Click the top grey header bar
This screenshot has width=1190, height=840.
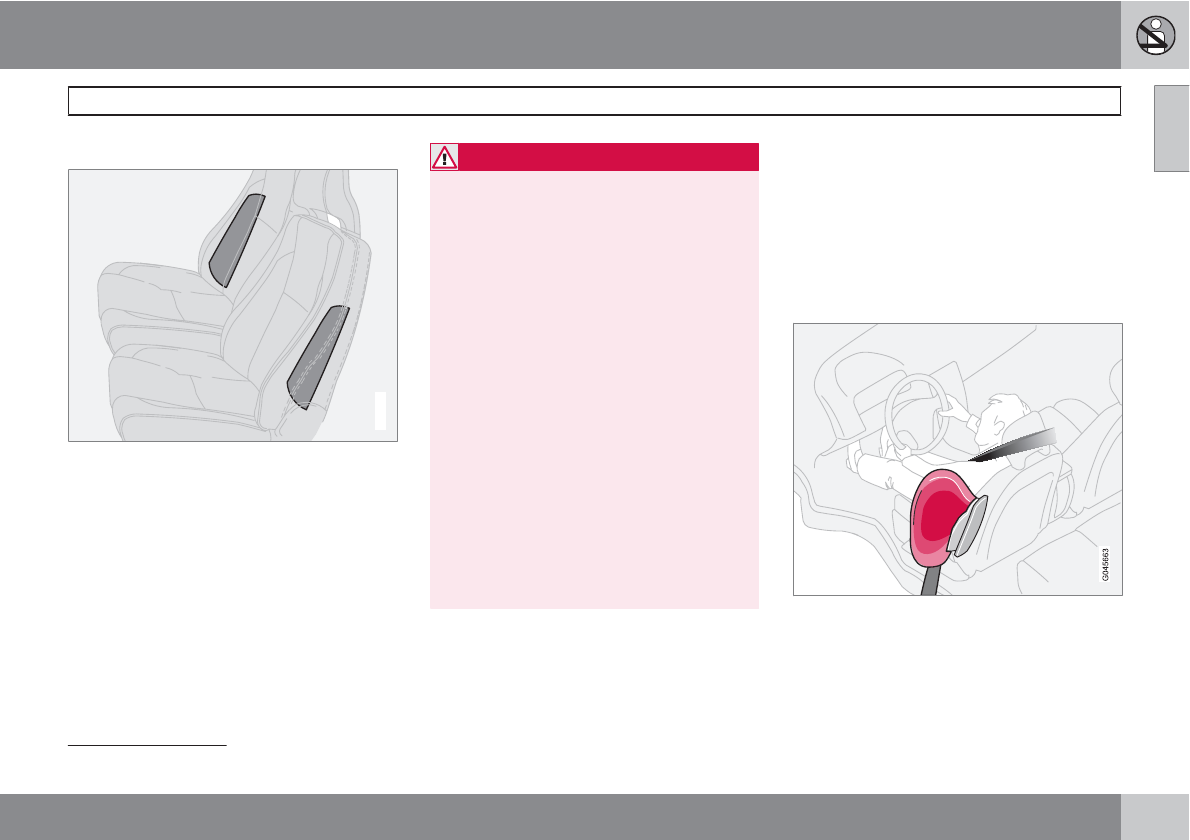[560, 35]
